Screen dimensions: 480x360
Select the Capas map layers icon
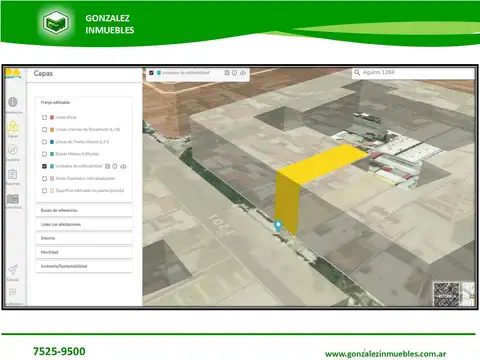pos(13,127)
